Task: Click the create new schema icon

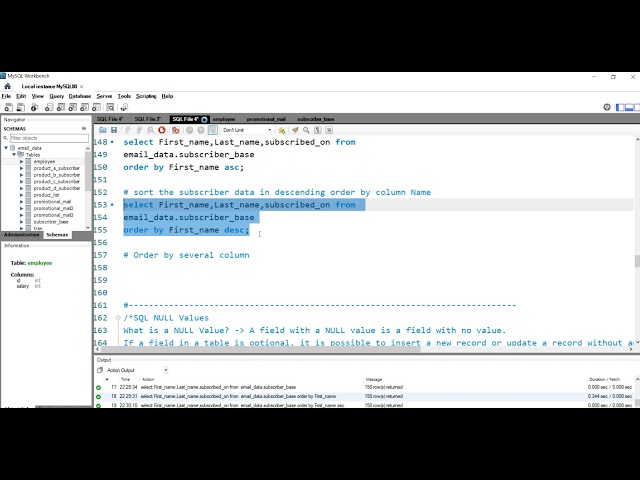Action: 49,107
